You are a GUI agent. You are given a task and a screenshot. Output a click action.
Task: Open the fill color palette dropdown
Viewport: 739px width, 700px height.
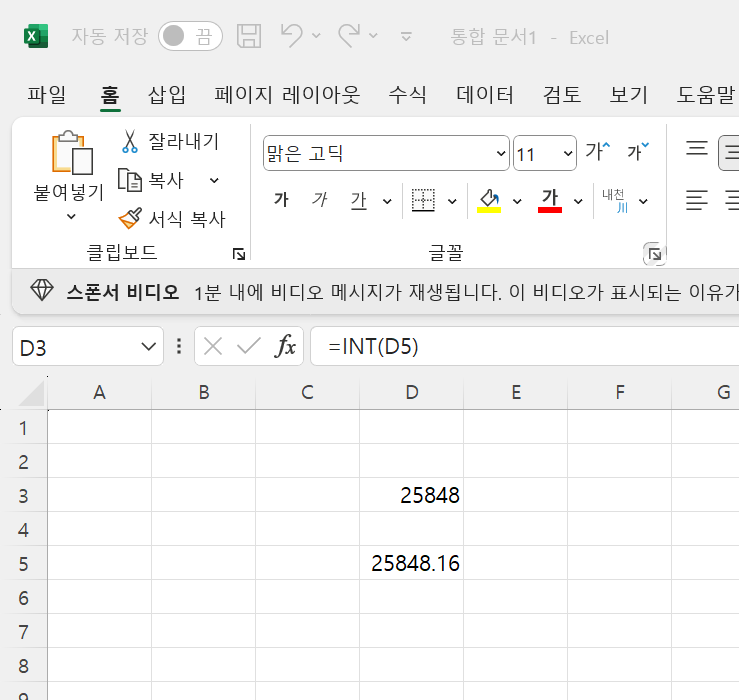coord(517,202)
